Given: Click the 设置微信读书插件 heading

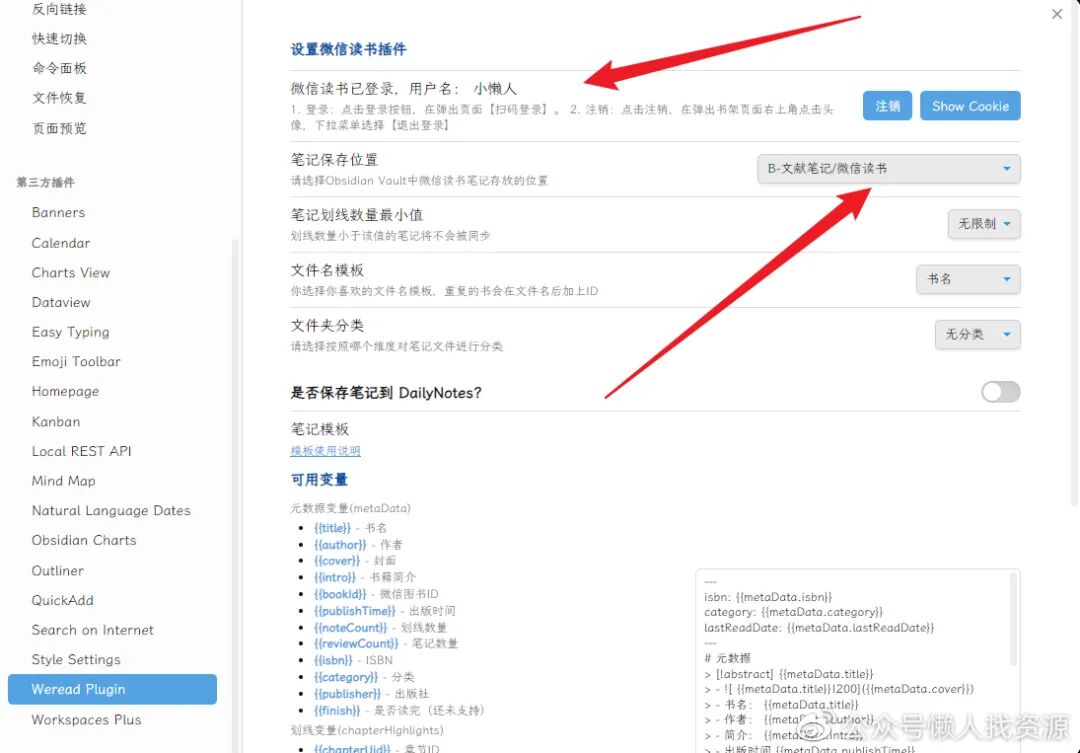Looking at the screenshot, I should click(x=348, y=49).
